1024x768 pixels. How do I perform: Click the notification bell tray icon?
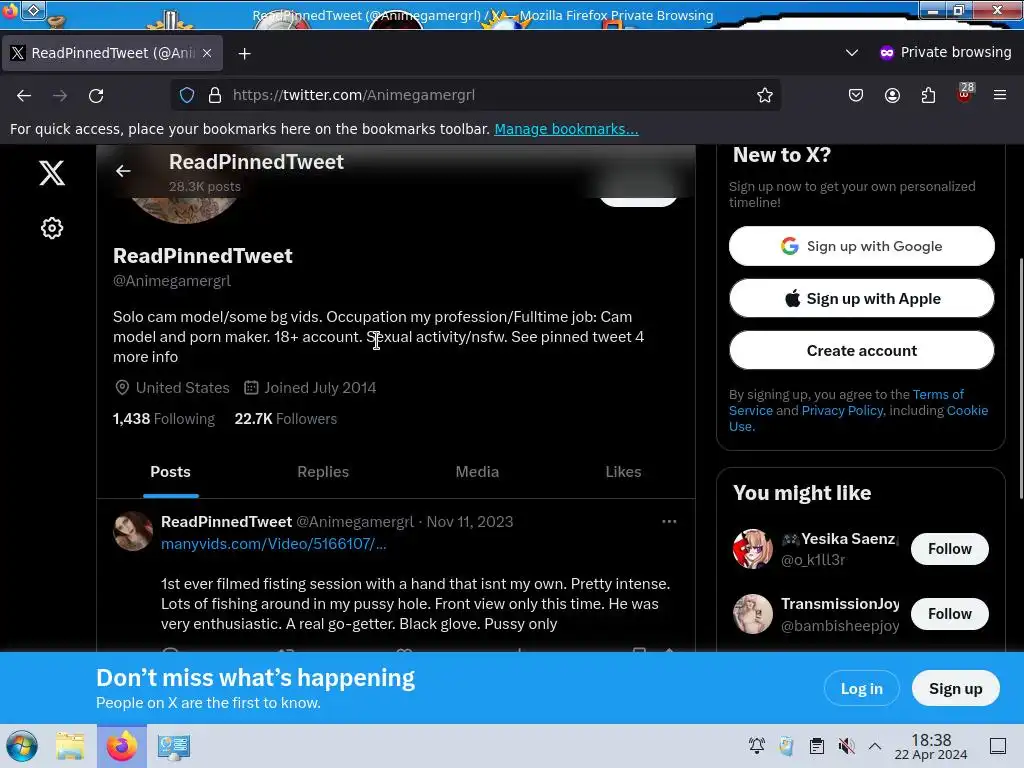[x=757, y=746]
